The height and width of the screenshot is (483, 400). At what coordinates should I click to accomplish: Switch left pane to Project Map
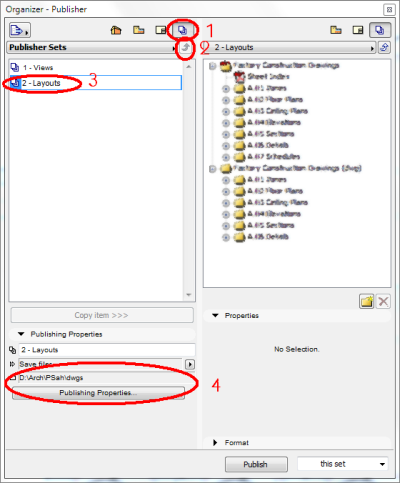pyautogui.click(x=116, y=30)
